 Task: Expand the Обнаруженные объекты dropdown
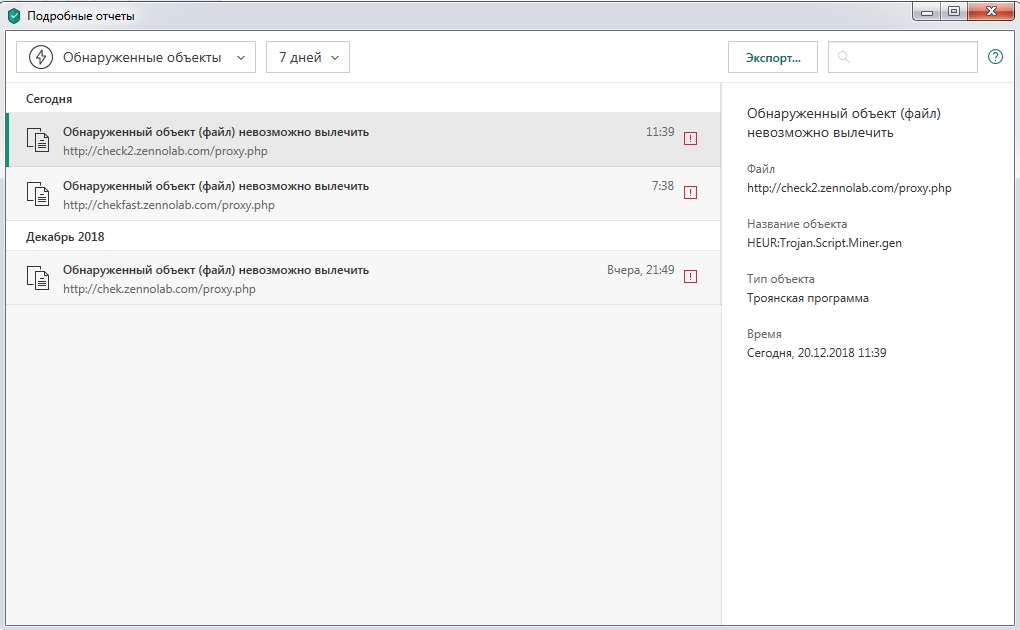pos(136,58)
